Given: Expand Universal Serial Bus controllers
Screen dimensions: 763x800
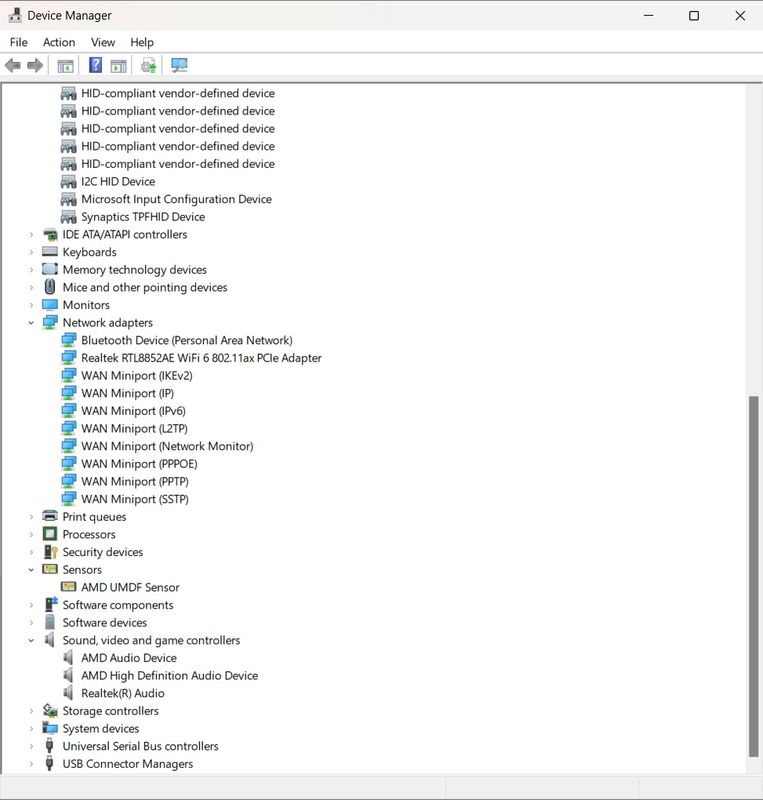Looking at the screenshot, I should point(31,746).
